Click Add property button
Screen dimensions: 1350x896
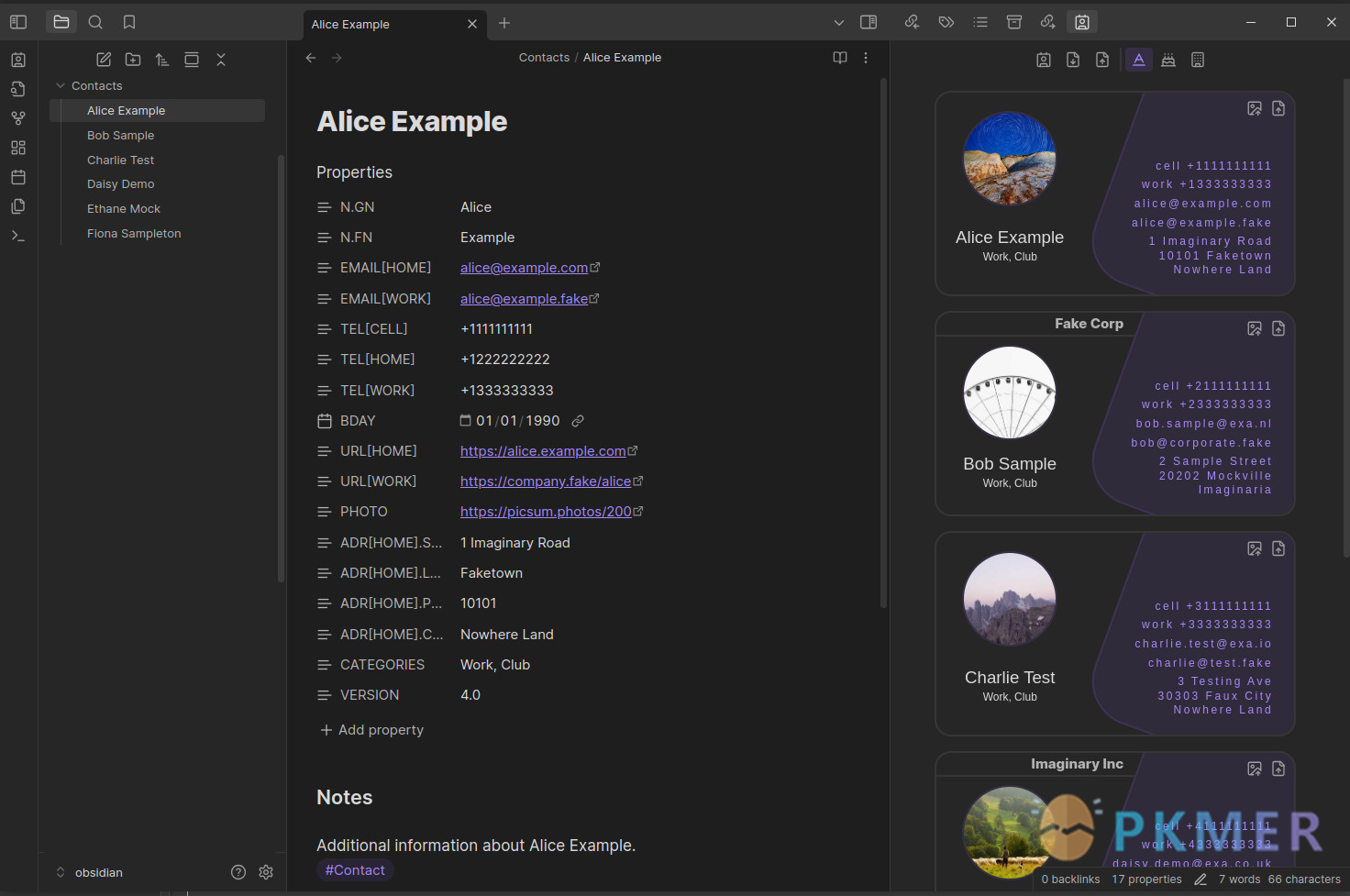(371, 730)
